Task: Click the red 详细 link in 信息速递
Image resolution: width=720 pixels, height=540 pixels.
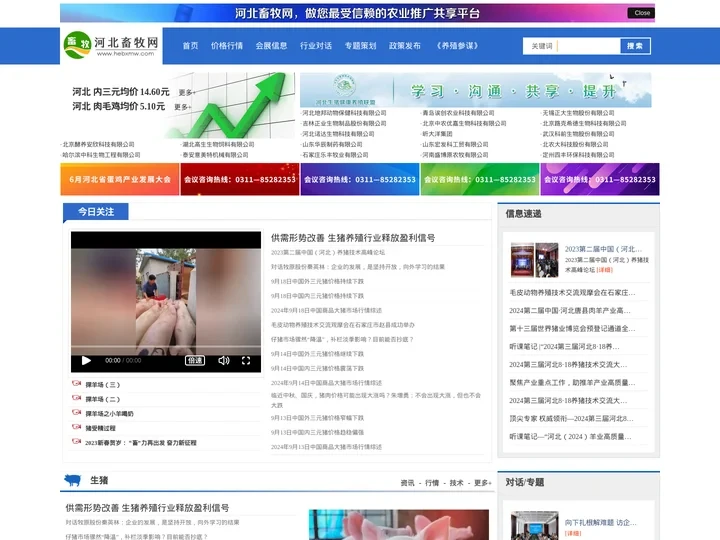Action: pos(604,270)
